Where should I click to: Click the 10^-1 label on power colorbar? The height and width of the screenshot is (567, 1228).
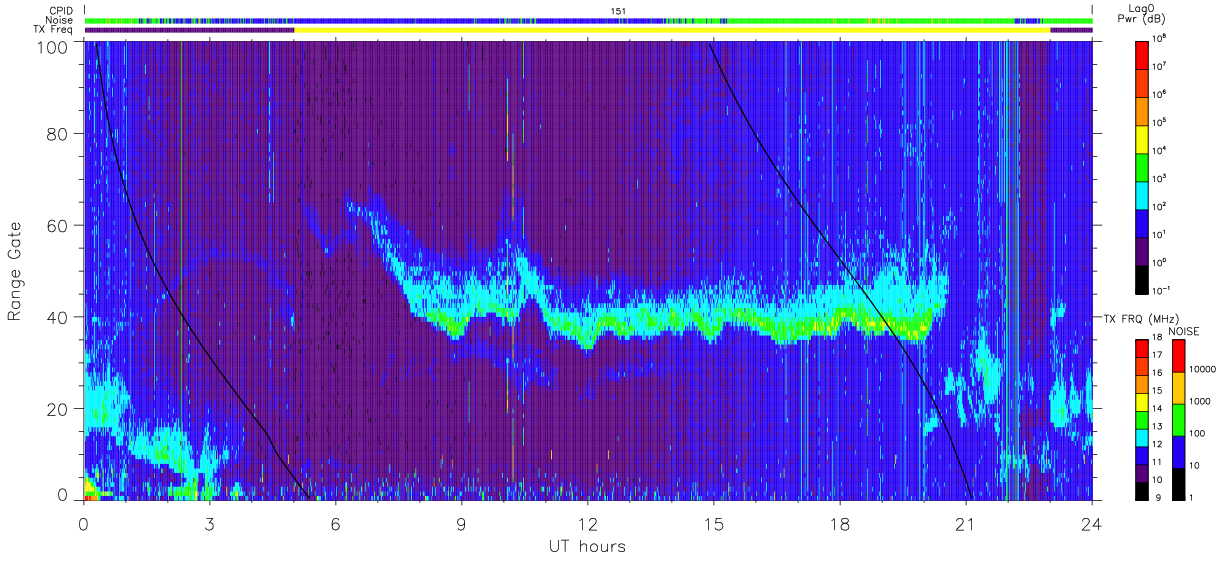1160,290
